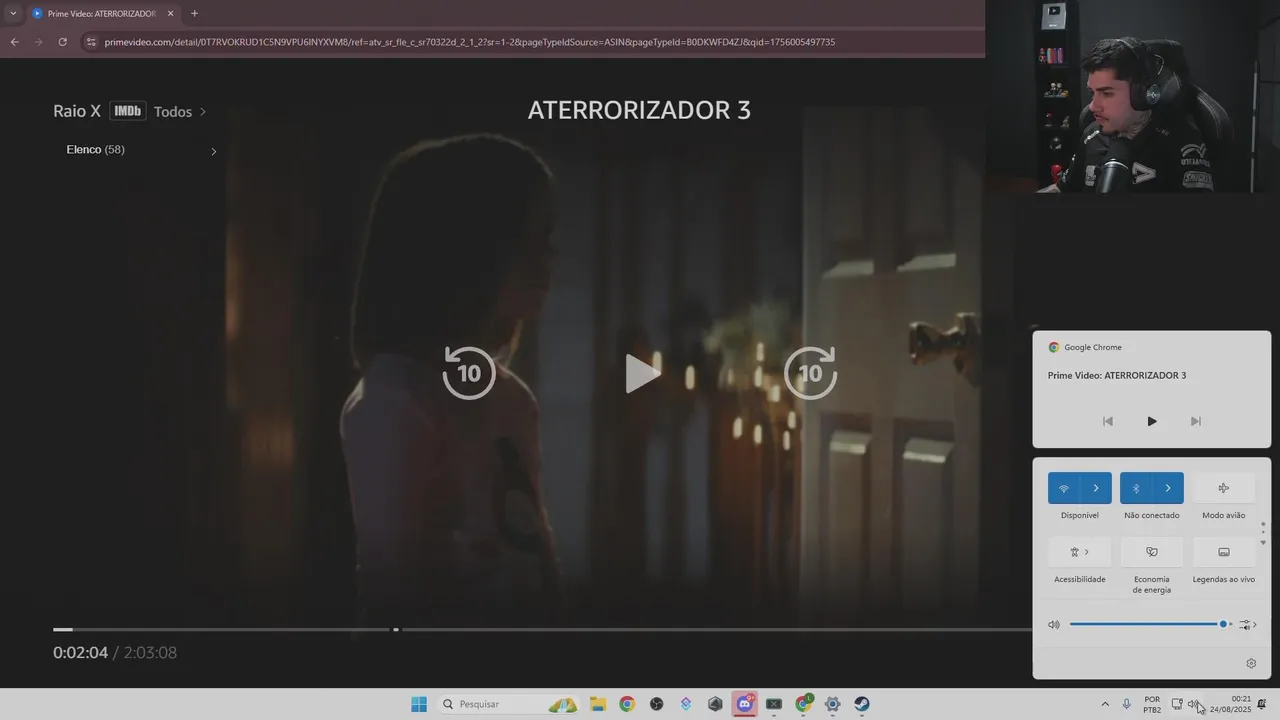Open sound output device selector
1280x720 pixels.
(1248, 624)
